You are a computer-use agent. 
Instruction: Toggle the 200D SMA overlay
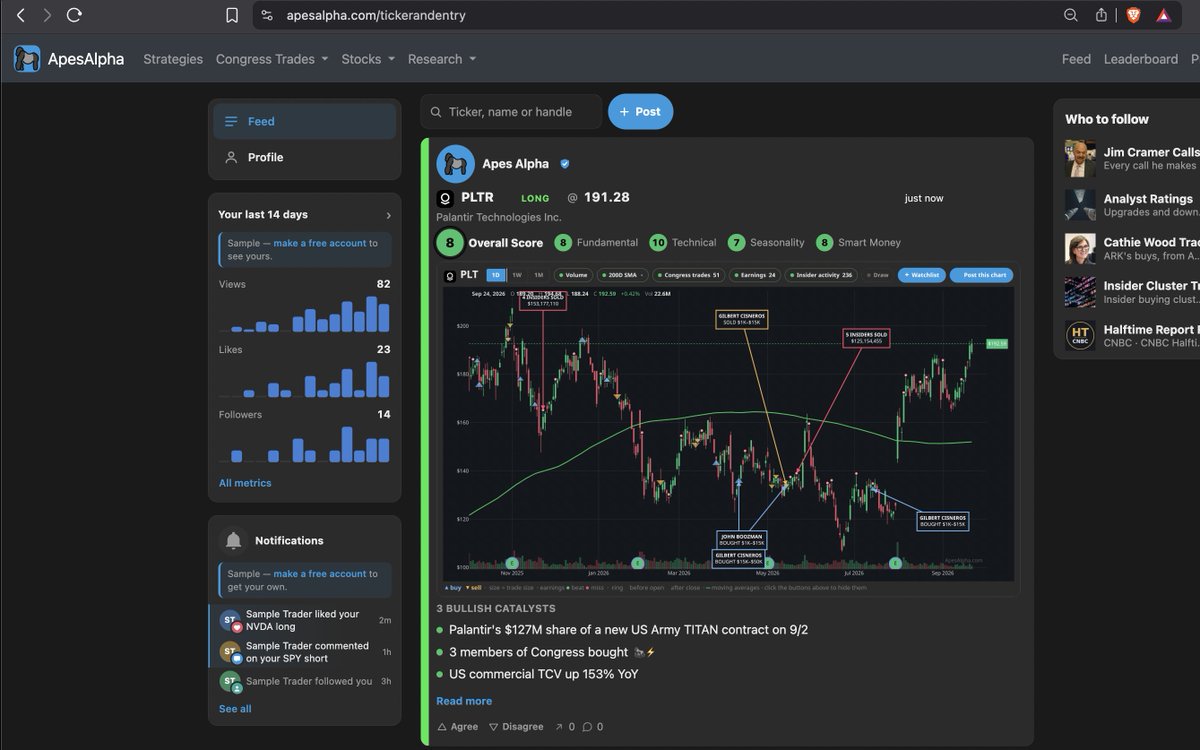point(625,275)
